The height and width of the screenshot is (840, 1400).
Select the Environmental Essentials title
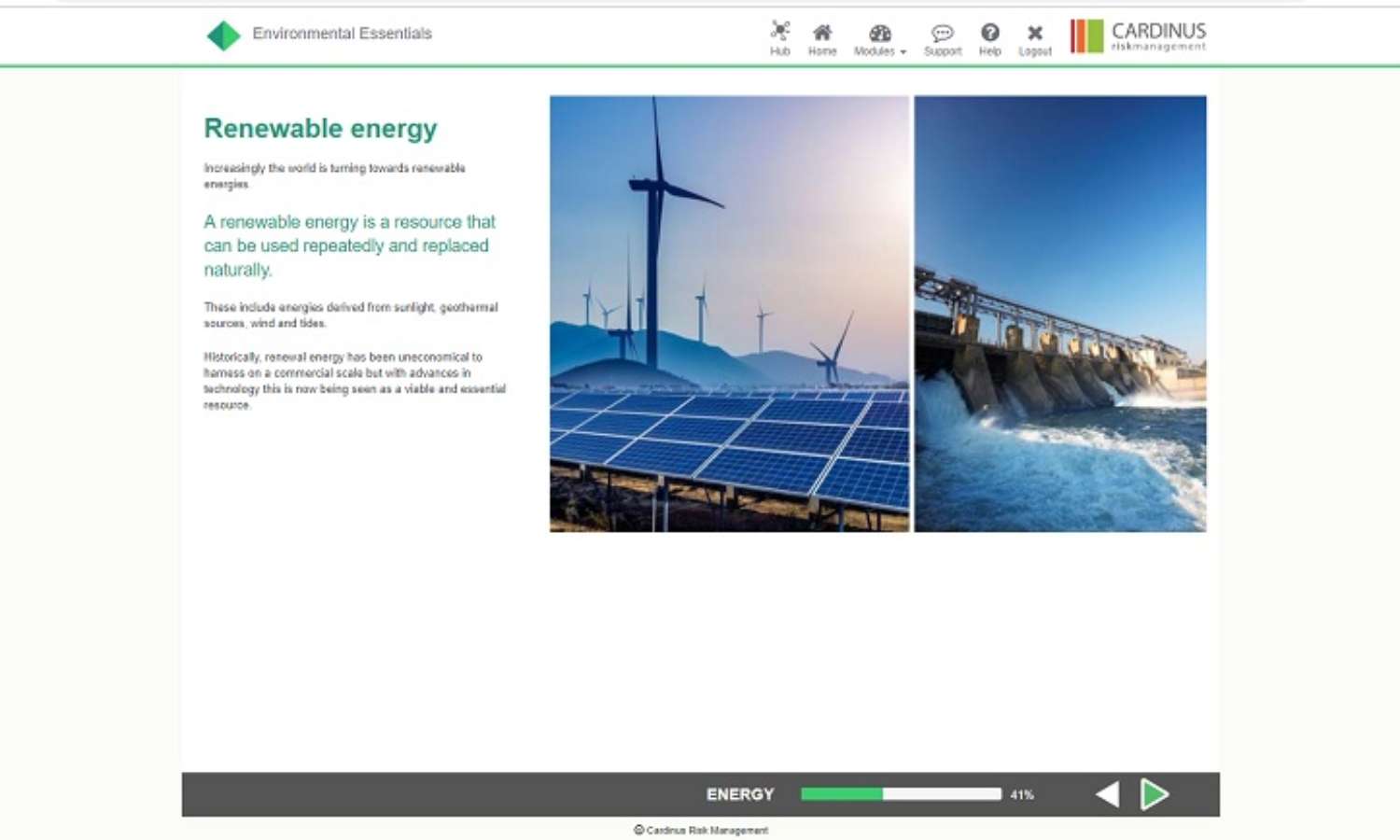coord(341,34)
